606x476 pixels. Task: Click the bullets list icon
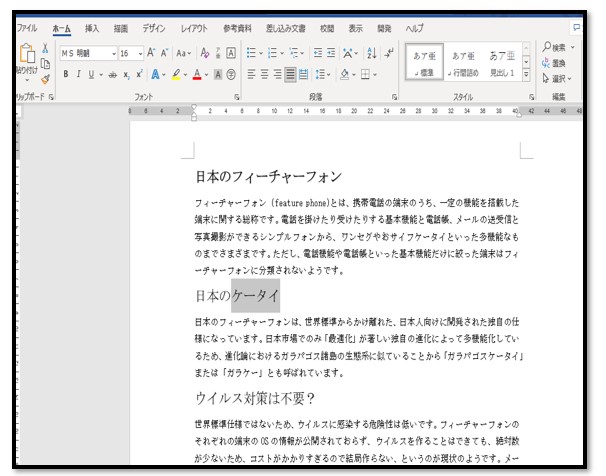click(x=251, y=53)
